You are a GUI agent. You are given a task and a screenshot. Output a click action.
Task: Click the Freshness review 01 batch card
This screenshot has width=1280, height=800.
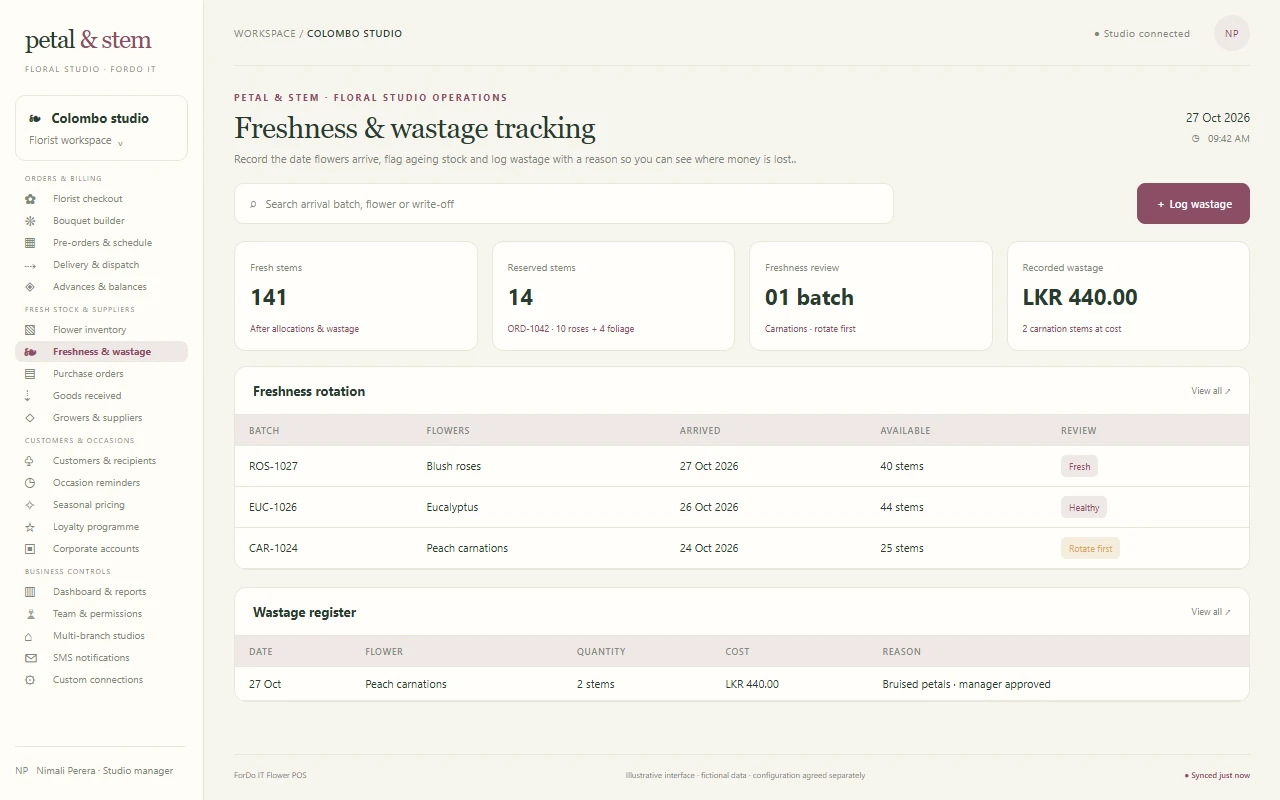(871, 296)
